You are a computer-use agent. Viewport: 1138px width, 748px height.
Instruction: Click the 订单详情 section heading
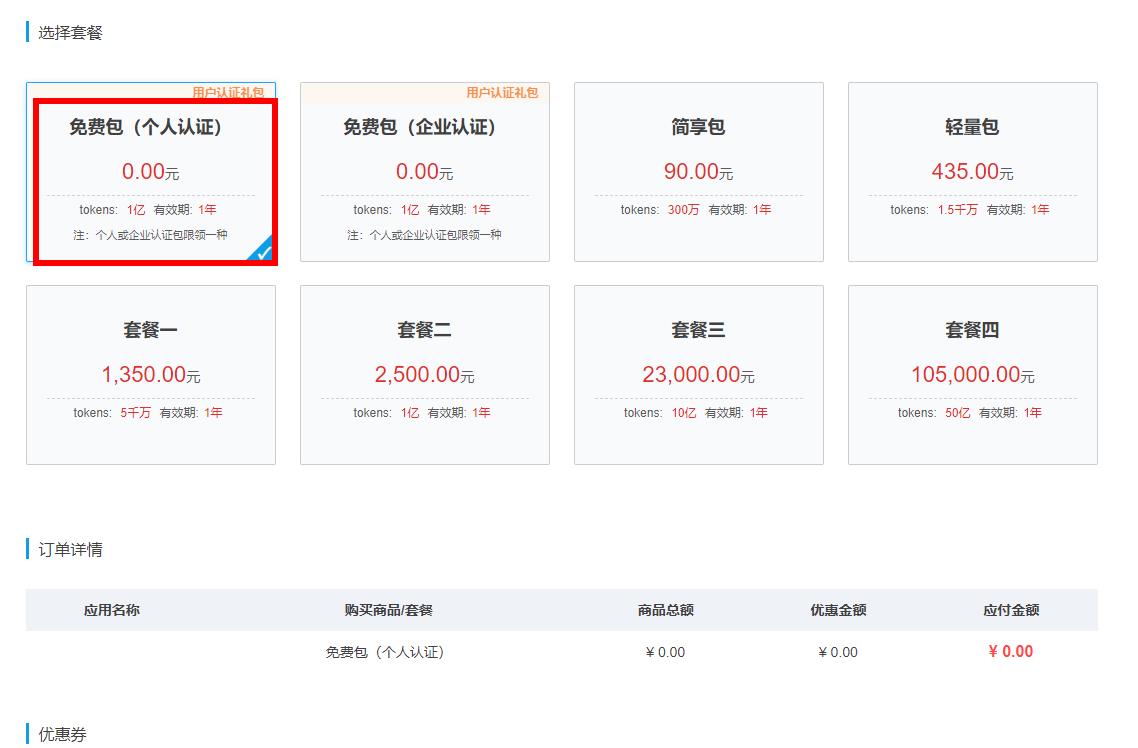coord(70,549)
